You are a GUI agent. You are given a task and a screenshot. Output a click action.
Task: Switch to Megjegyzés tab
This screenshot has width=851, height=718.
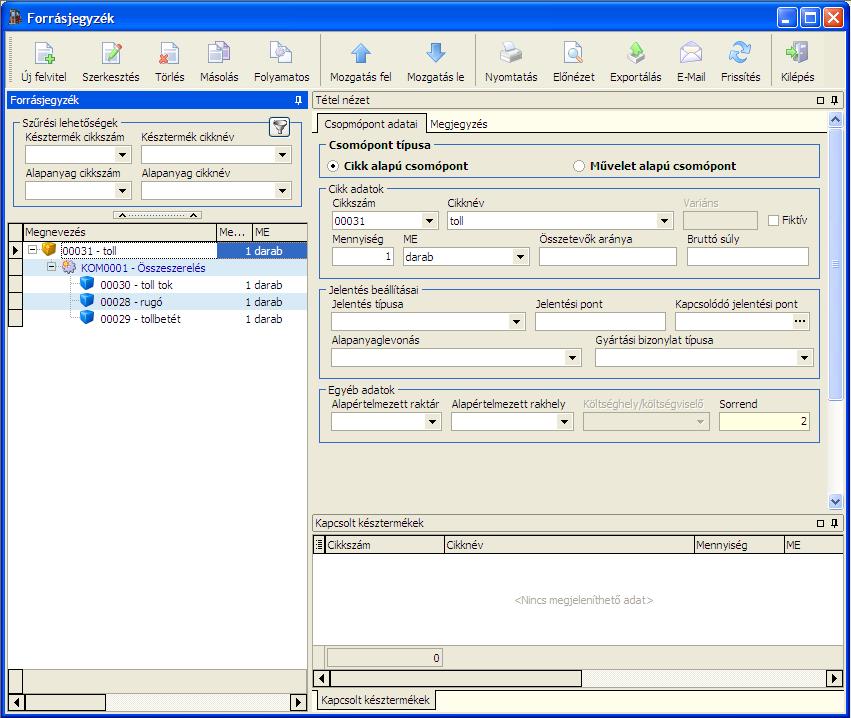pyautogui.click(x=459, y=124)
